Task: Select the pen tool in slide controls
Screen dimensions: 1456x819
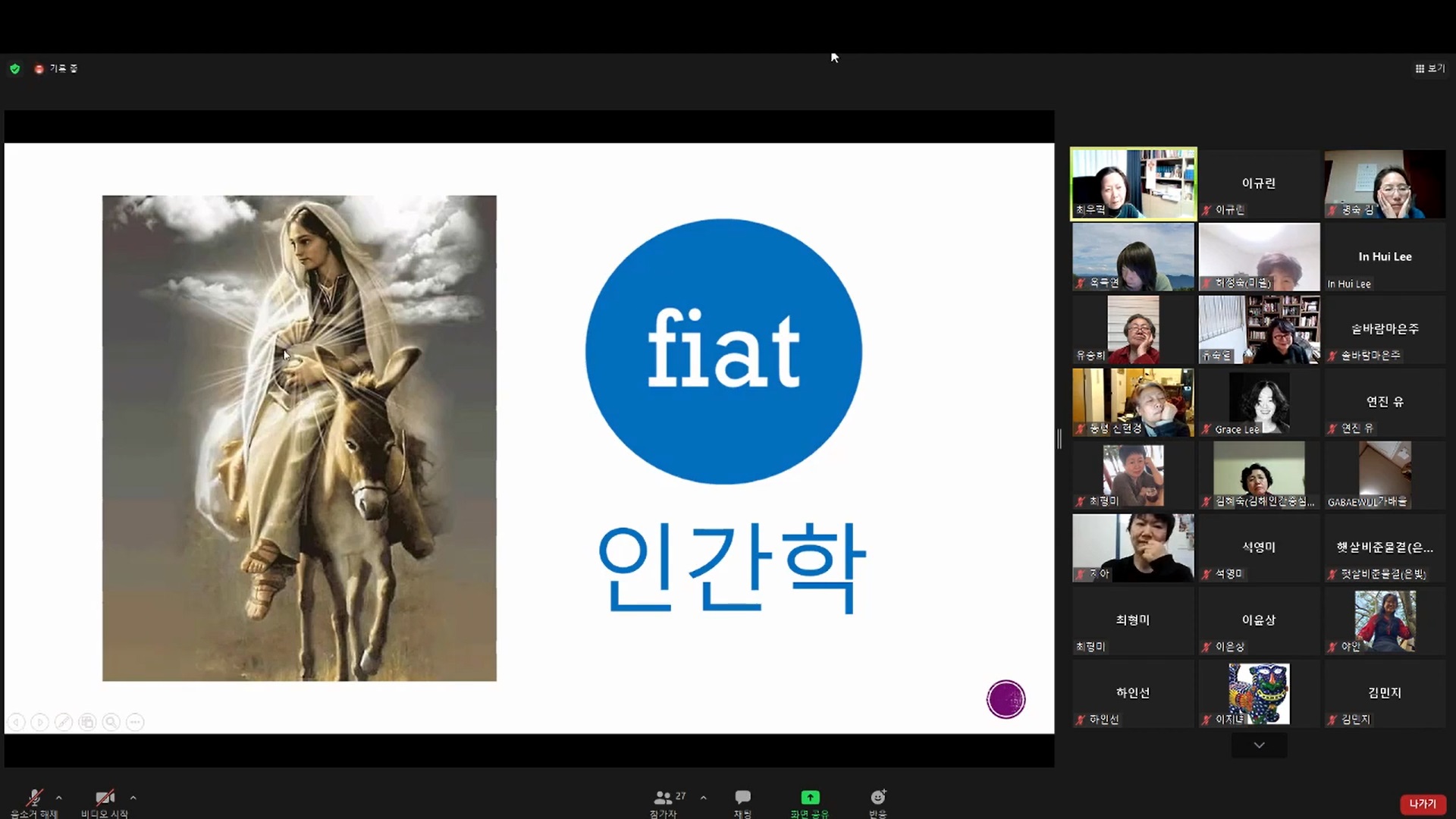Action: click(x=64, y=723)
